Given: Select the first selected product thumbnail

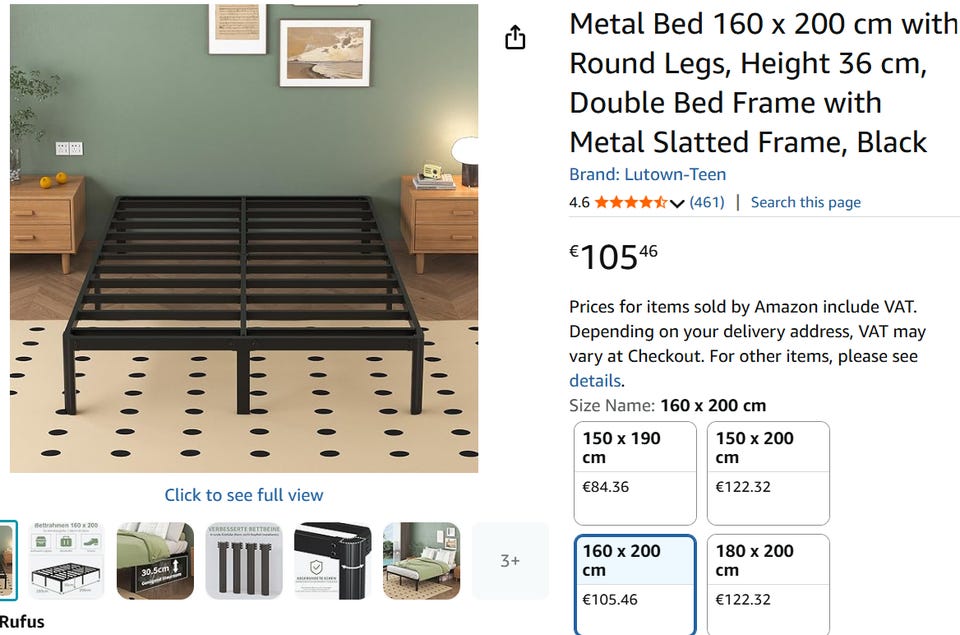Looking at the screenshot, I should pos(8,561).
